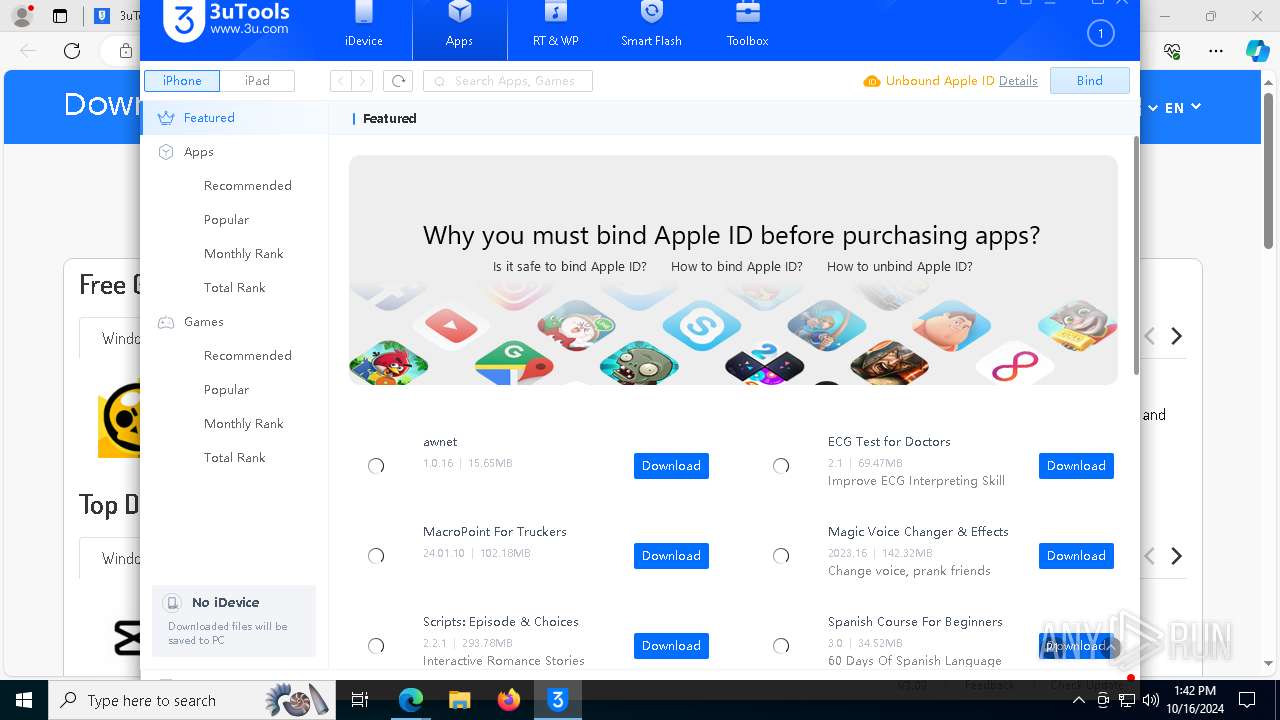The image size is (1280, 720).
Task: Select the Games category in sidebar
Action: (x=234, y=322)
